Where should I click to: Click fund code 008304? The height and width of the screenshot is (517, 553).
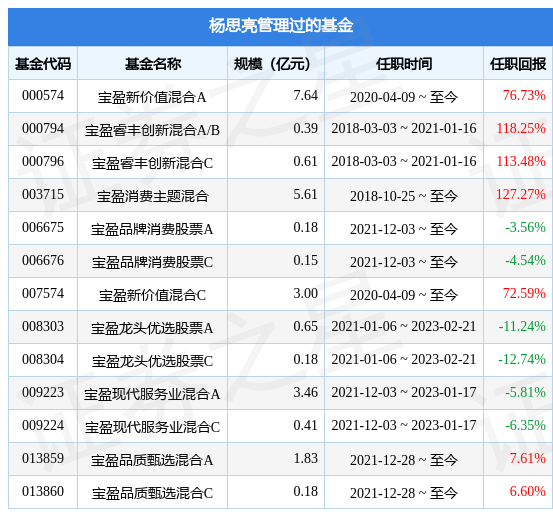[x=43, y=359]
